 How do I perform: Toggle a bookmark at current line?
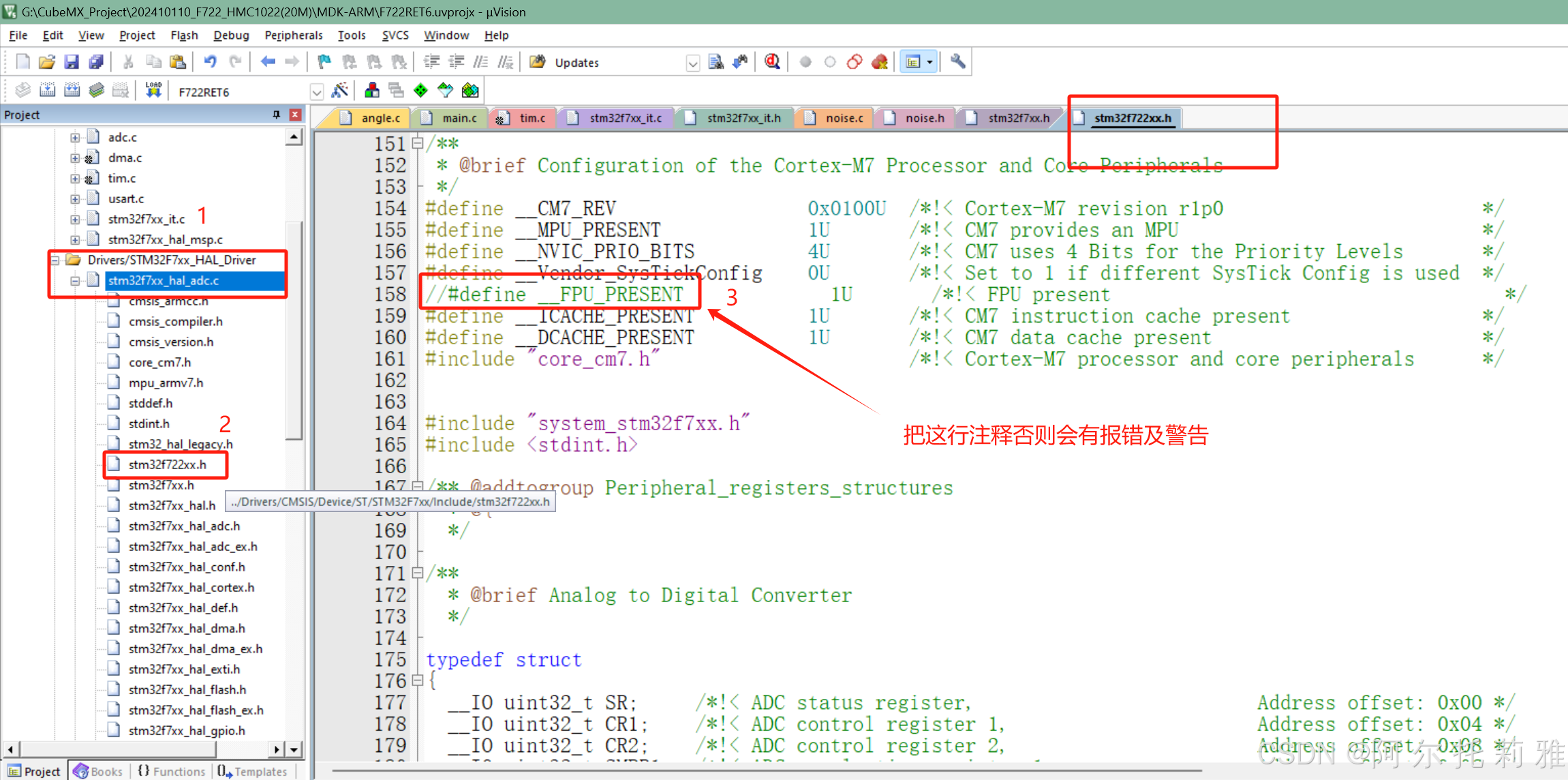click(x=324, y=61)
